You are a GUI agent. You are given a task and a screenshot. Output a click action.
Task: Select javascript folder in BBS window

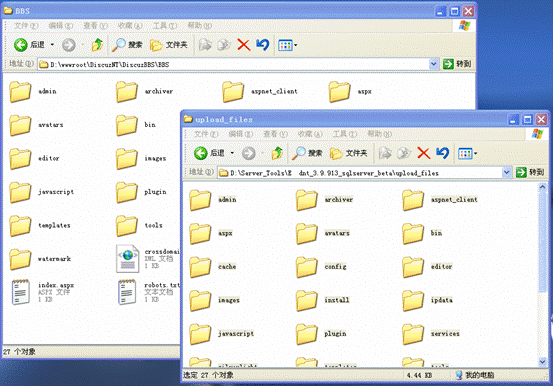(x=42, y=192)
